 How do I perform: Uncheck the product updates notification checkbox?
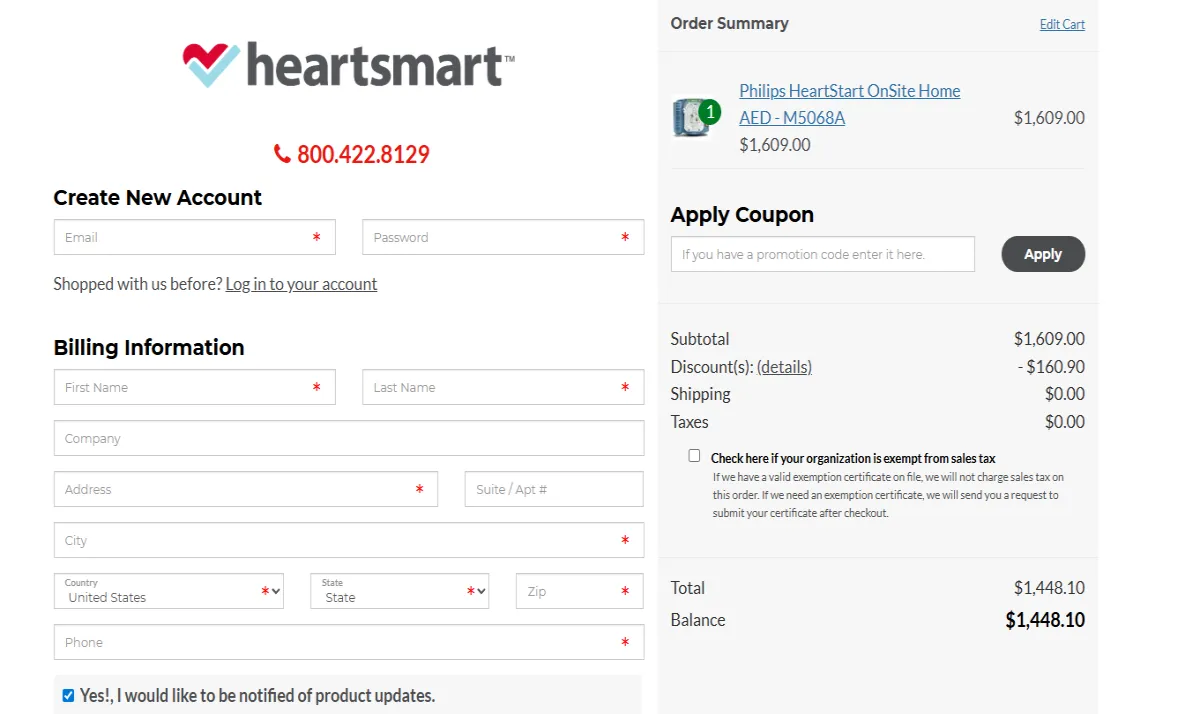tap(67, 695)
